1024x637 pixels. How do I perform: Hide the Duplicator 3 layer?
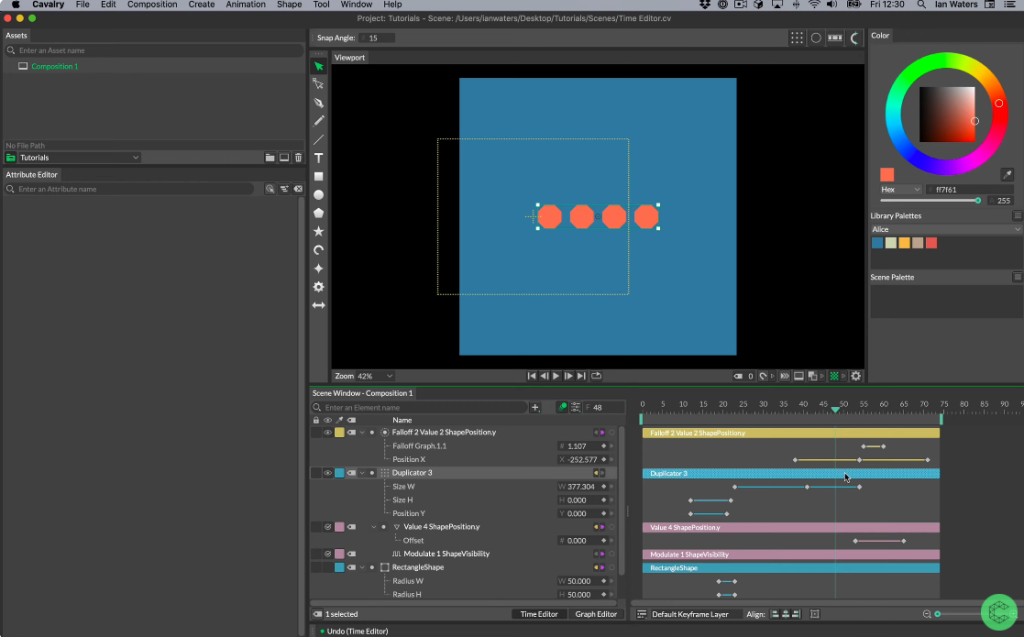click(327, 473)
